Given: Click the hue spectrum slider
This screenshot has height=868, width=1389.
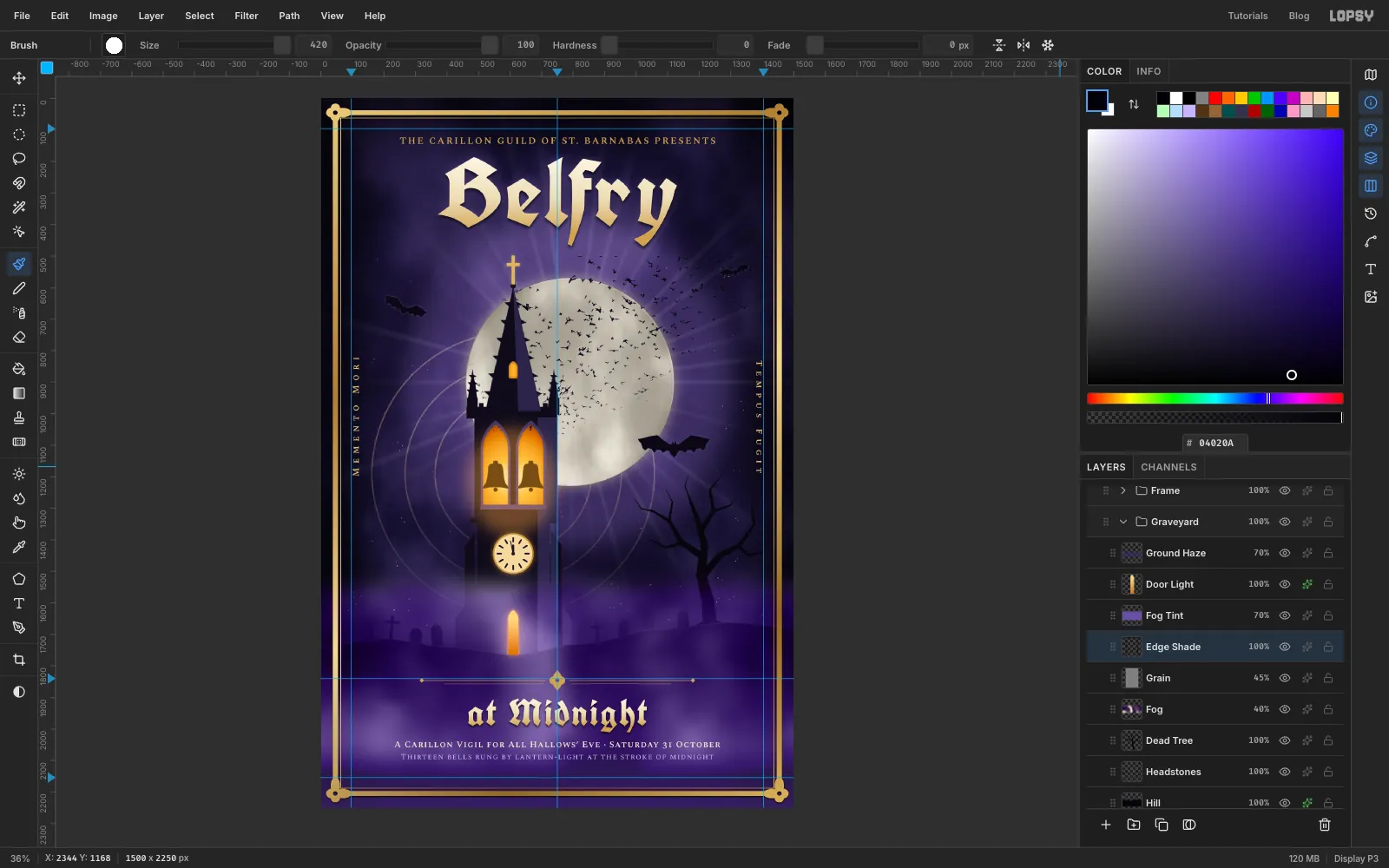Looking at the screenshot, I should [1215, 398].
